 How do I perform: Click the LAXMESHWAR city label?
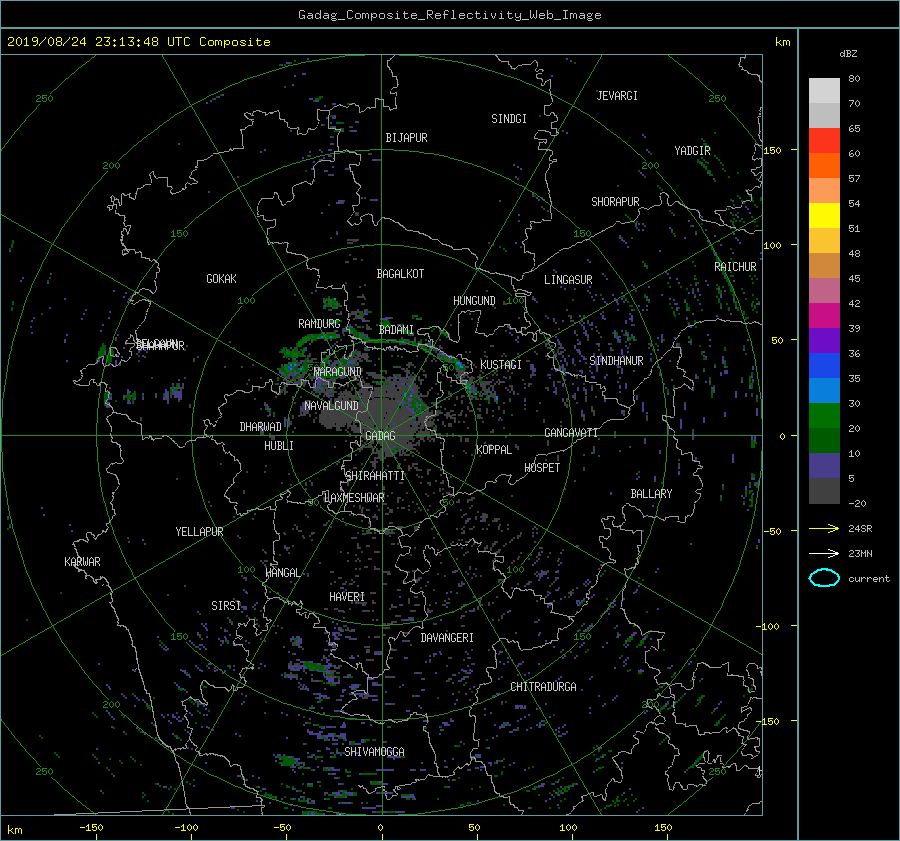(354, 498)
